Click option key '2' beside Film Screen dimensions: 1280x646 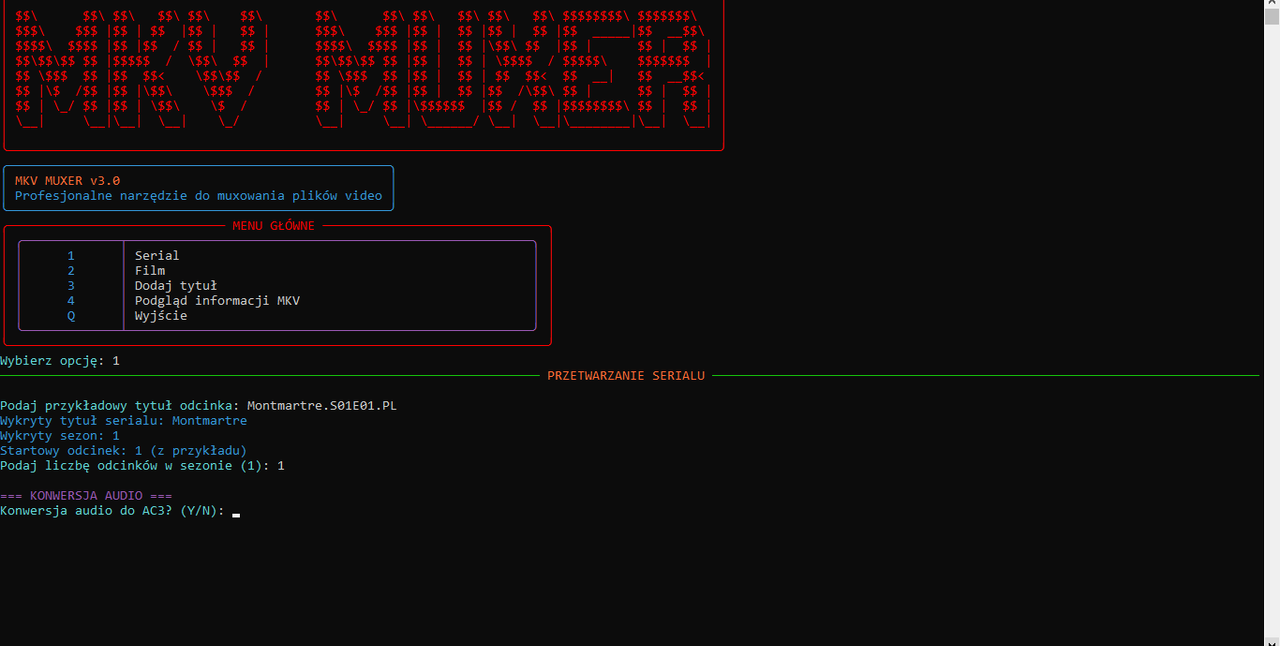[71, 271]
